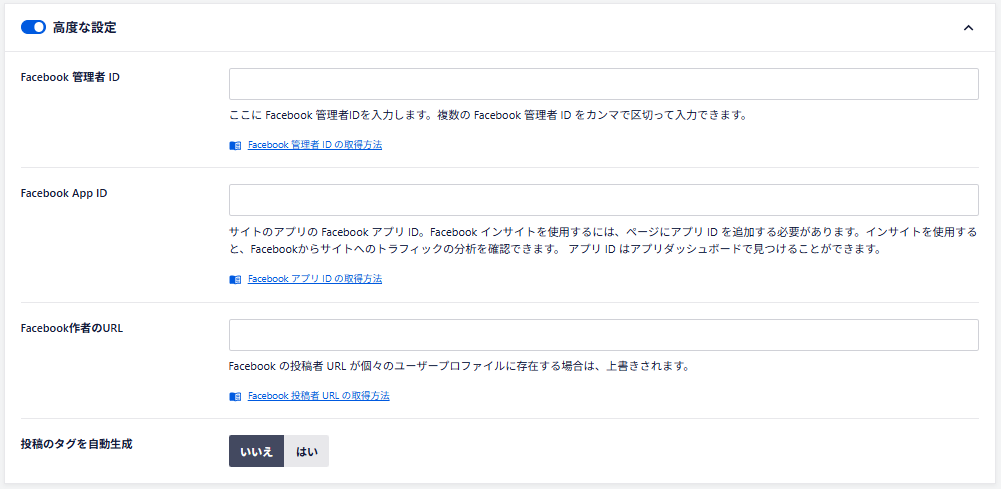1001x489 pixels.
Task: Click the Facebook 管理者 ID field label
Action: (x=70, y=77)
